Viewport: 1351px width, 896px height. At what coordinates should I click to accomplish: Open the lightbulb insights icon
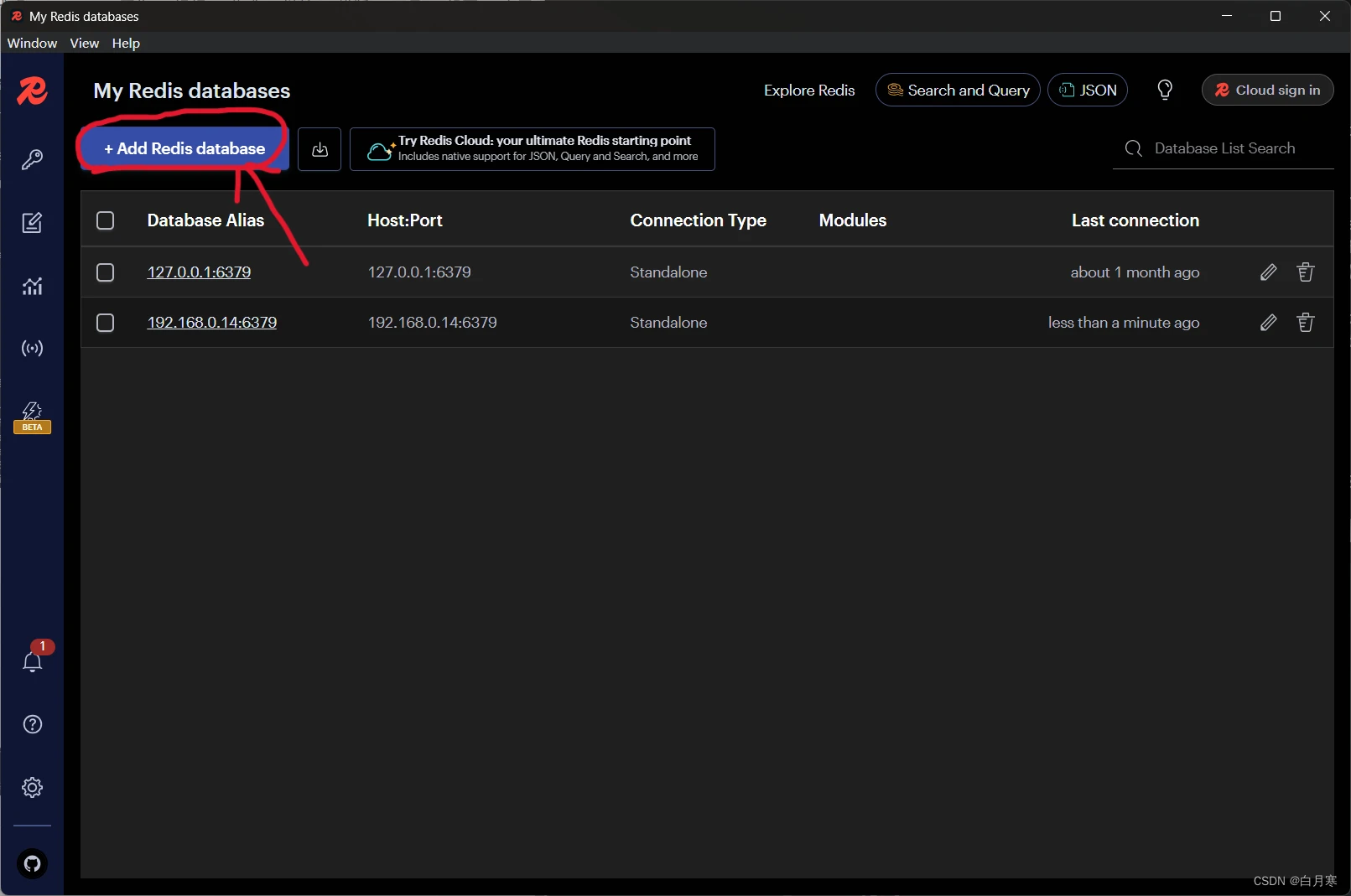click(x=1165, y=90)
